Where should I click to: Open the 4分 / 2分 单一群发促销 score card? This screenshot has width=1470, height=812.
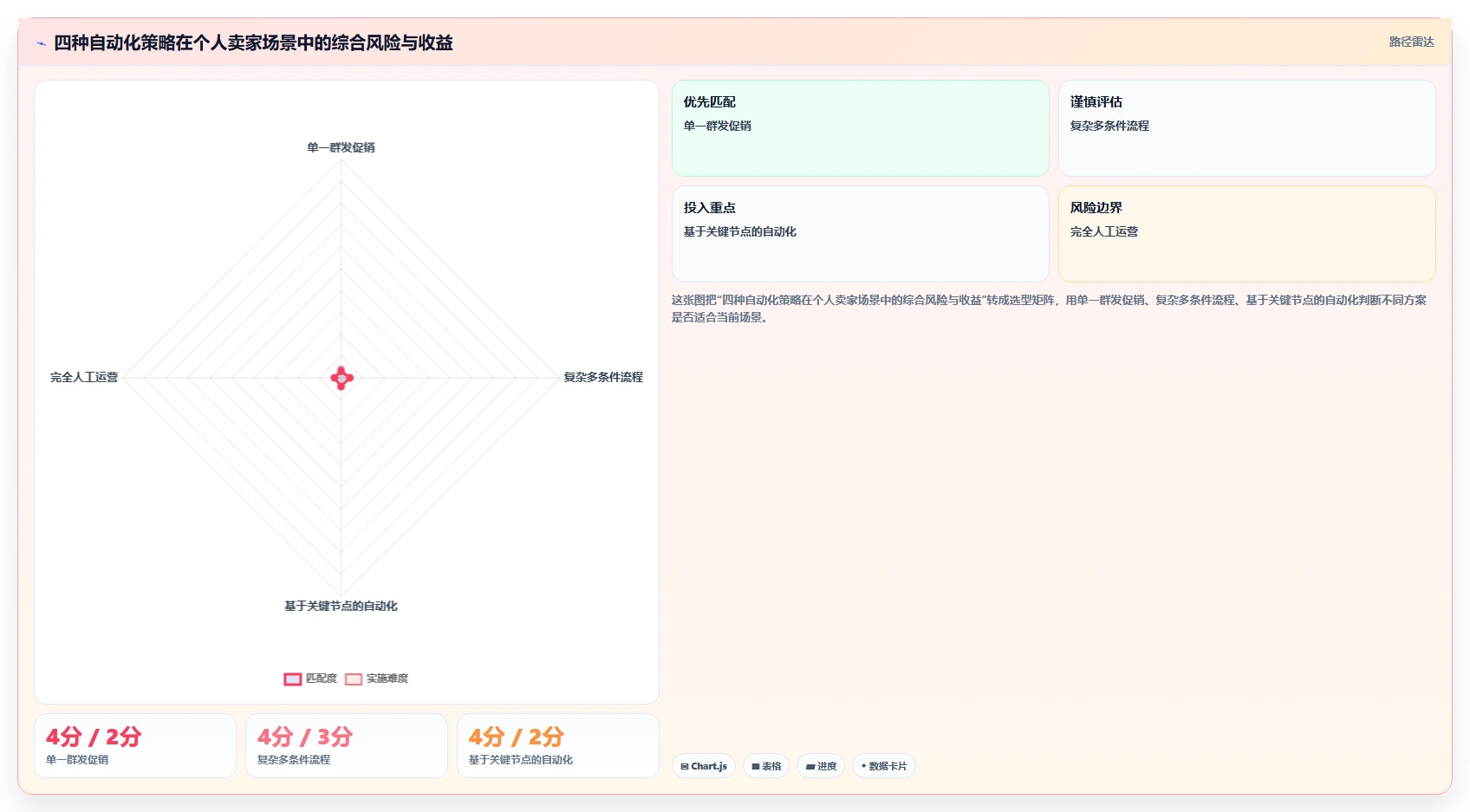pyautogui.click(x=135, y=745)
